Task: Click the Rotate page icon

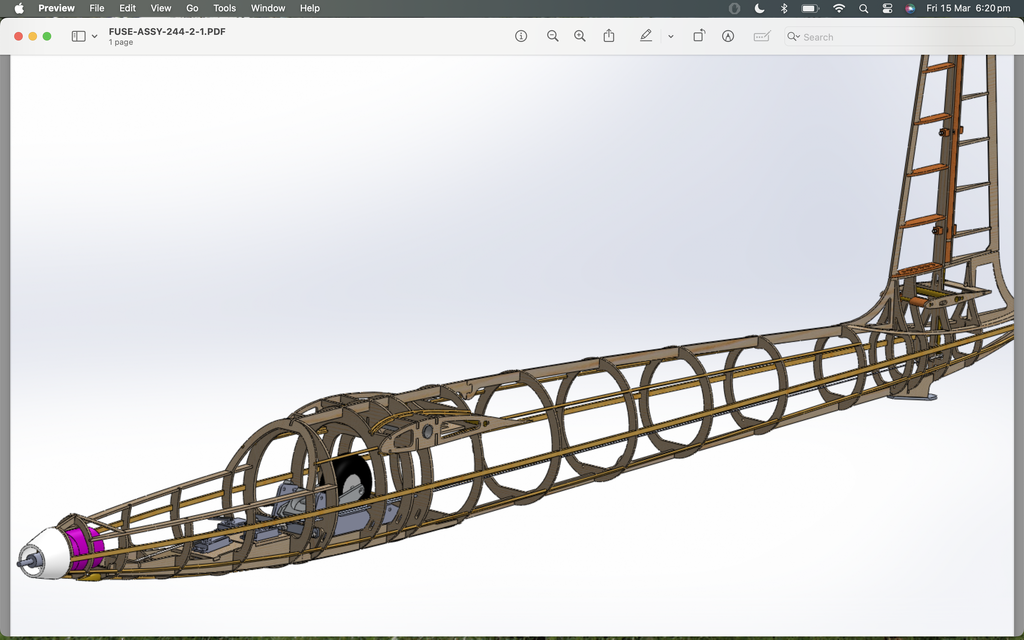Action: (x=699, y=36)
